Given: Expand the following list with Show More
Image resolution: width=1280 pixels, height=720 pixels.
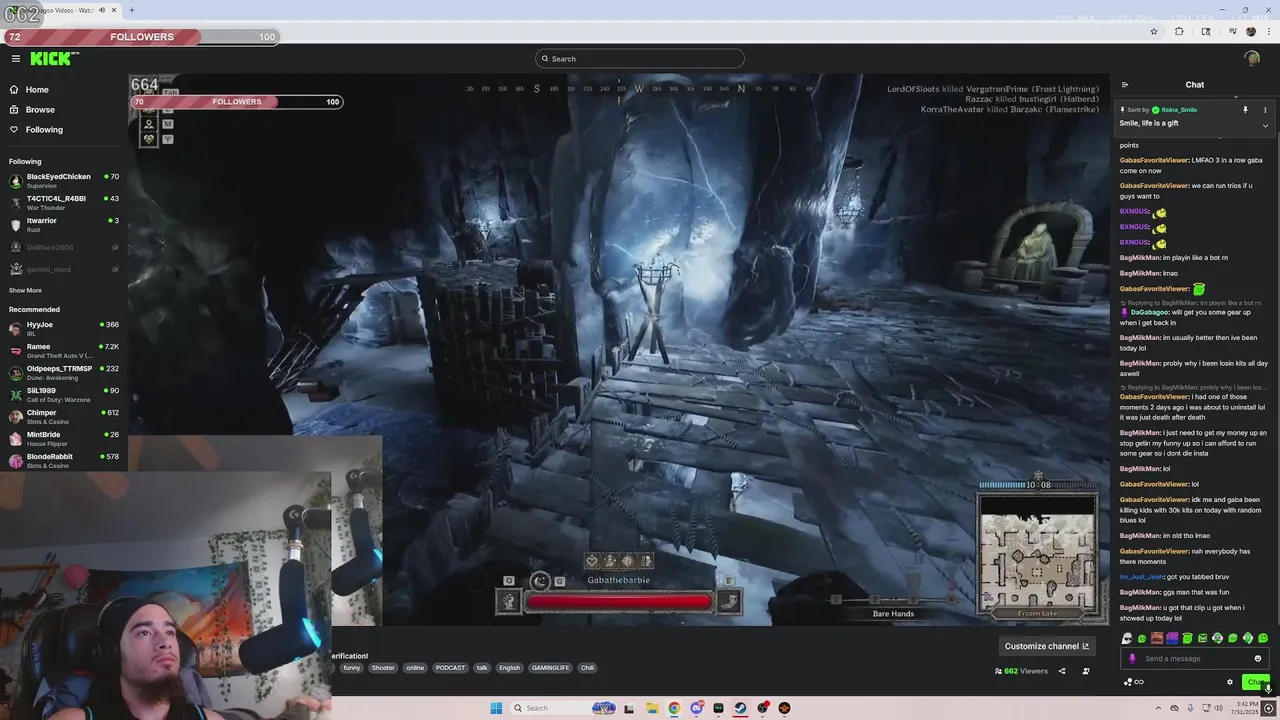Looking at the screenshot, I should click(x=26, y=291).
